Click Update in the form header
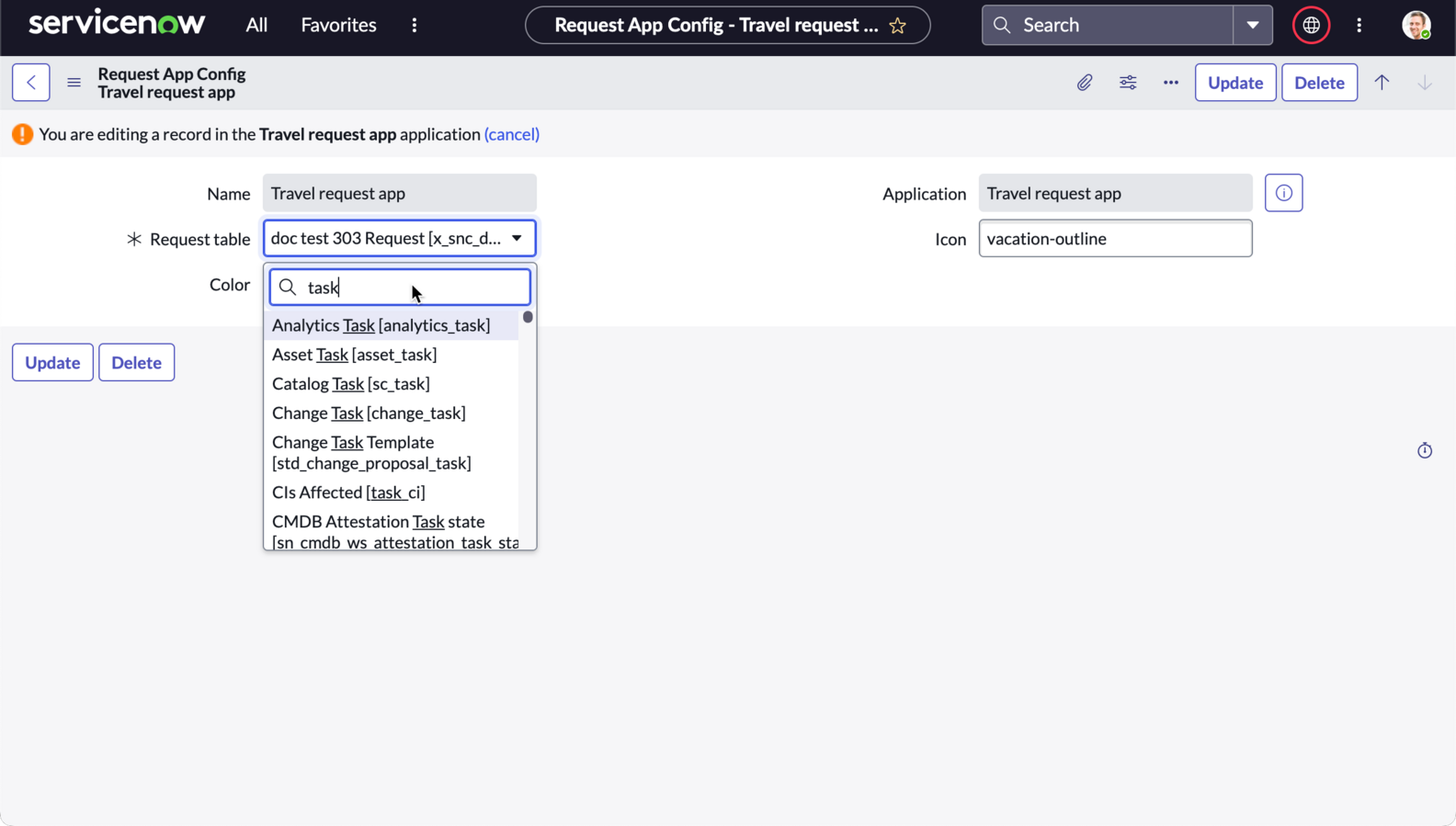Image resolution: width=1456 pixels, height=826 pixels. 1235,83
